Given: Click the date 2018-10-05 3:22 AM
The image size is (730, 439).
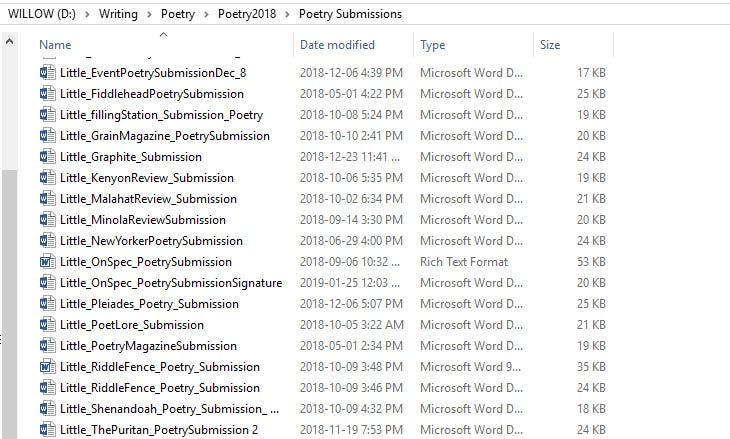Looking at the screenshot, I should click(x=351, y=325).
